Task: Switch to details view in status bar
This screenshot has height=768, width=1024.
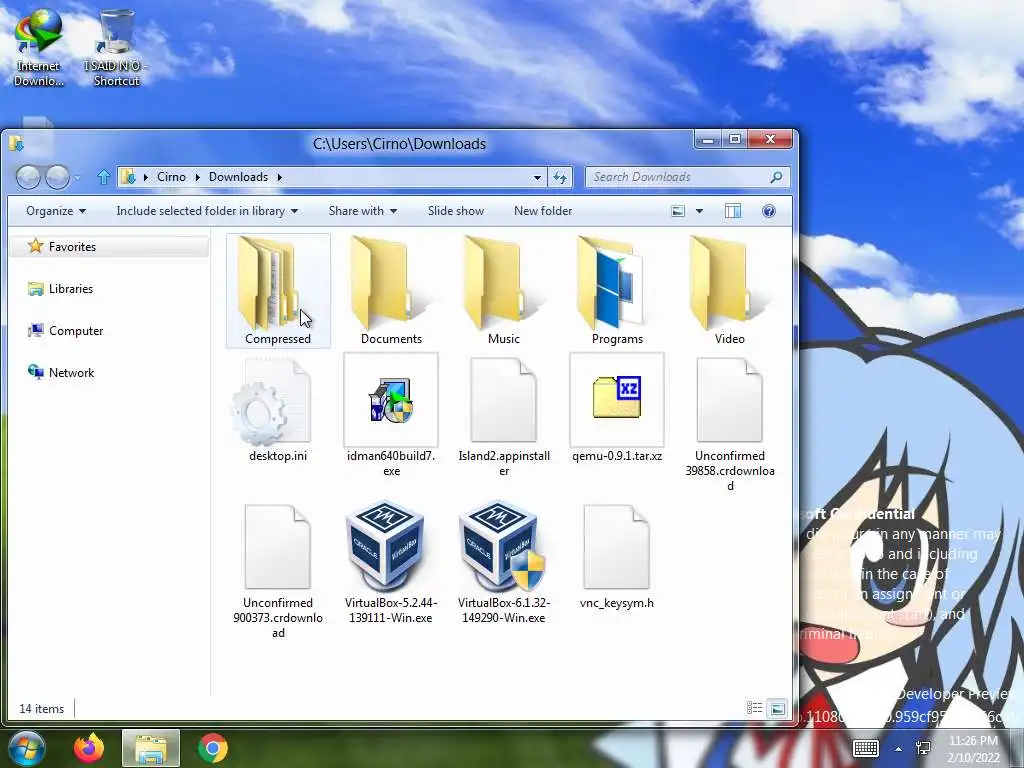Action: (x=754, y=708)
